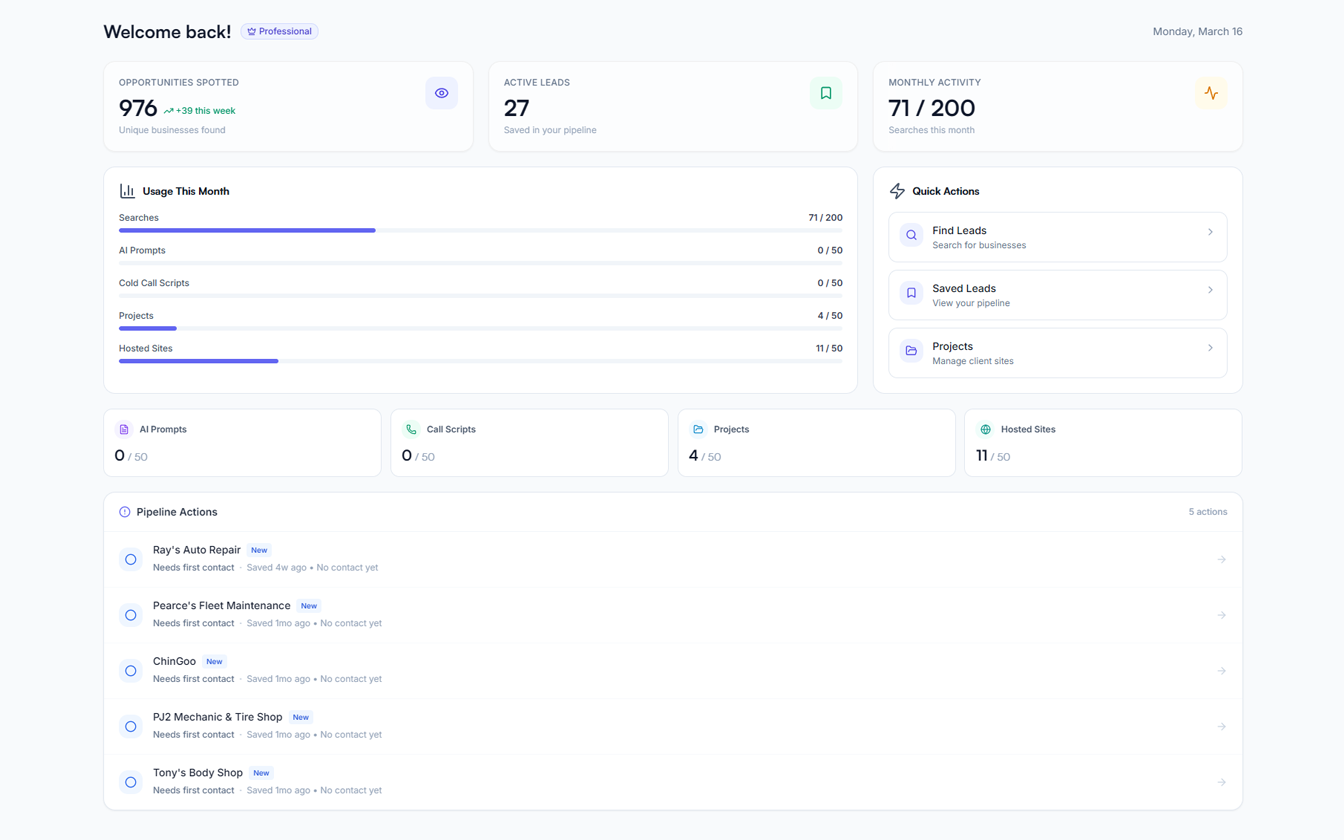Click the Pipeline Actions alert circle icon

click(125, 512)
